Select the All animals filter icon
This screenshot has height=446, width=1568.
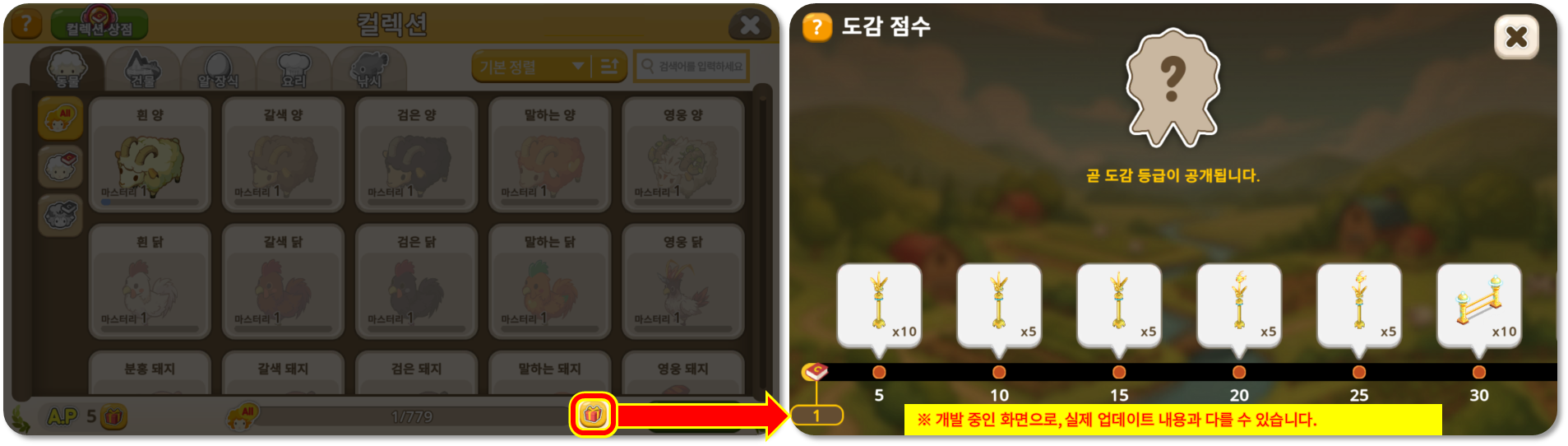click(x=60, y=118)
